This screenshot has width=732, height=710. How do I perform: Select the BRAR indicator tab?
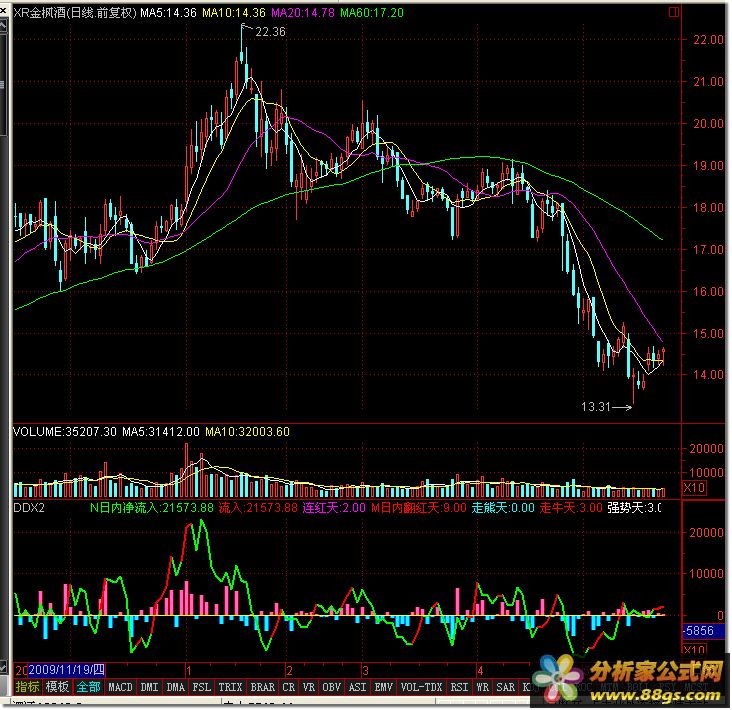point(262,687)
